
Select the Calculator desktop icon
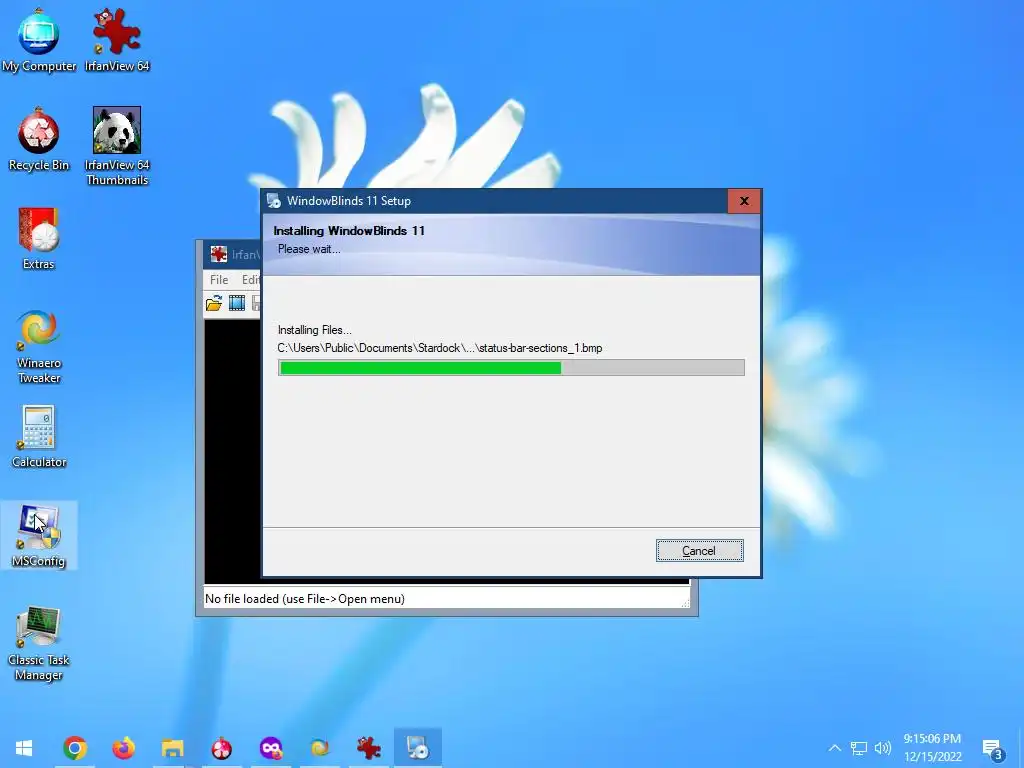point(39,436)
